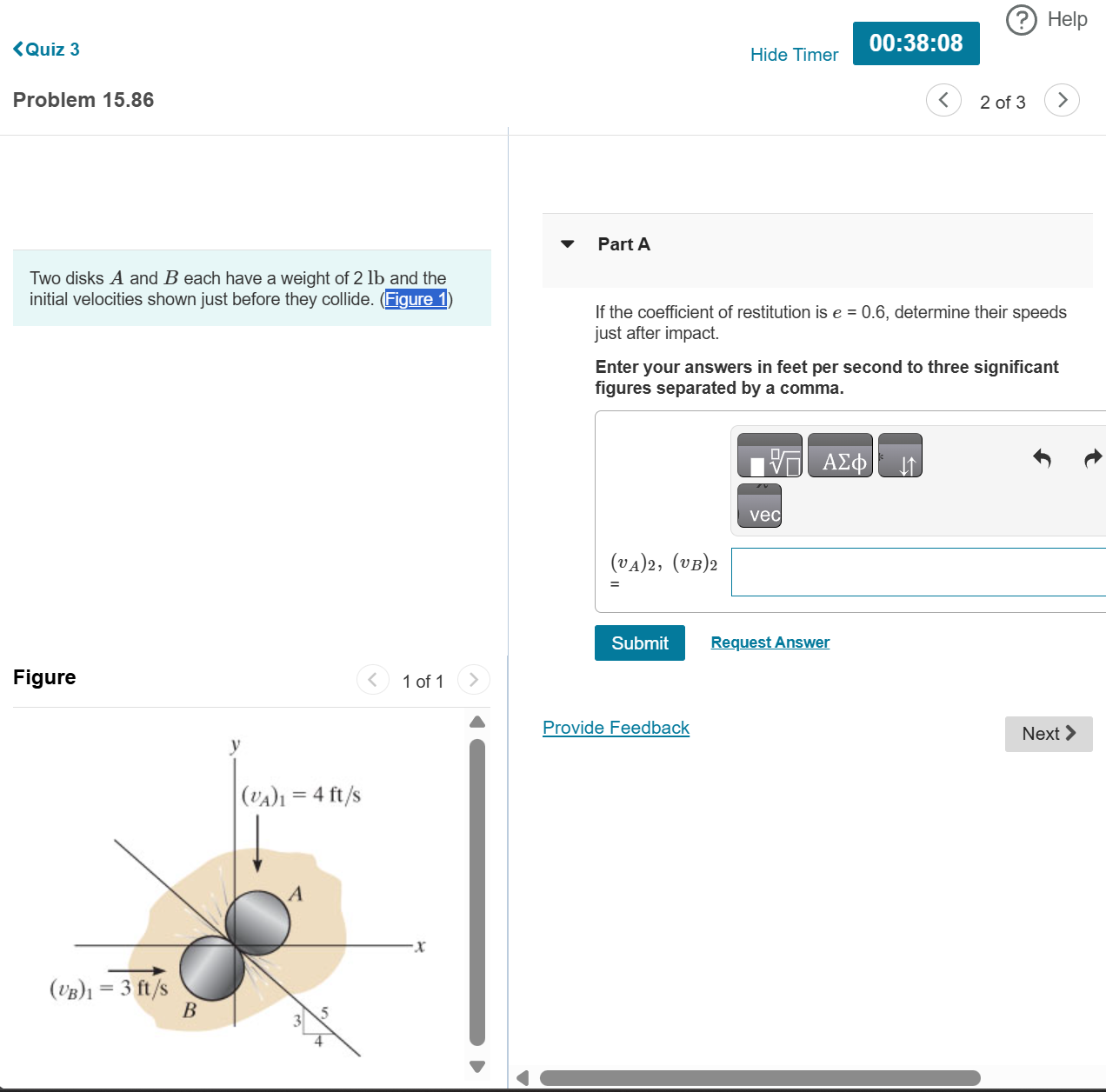This screenshot has height=1092, width=1106.
Task: Select Provide Feedback
Action: pyautogui.click(x=616, y=728)
